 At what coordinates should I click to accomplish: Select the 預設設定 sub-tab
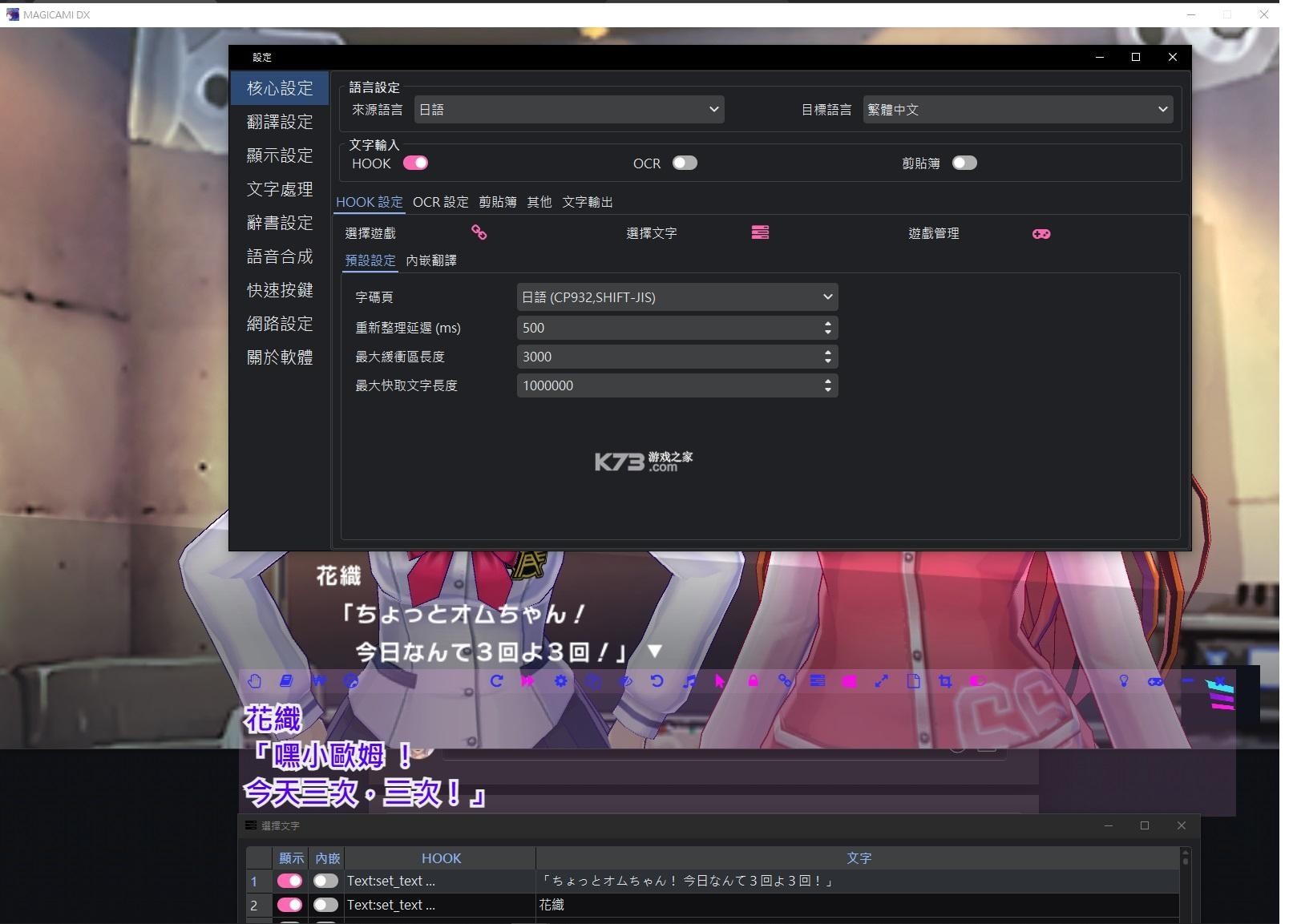[x=370, y=260]
